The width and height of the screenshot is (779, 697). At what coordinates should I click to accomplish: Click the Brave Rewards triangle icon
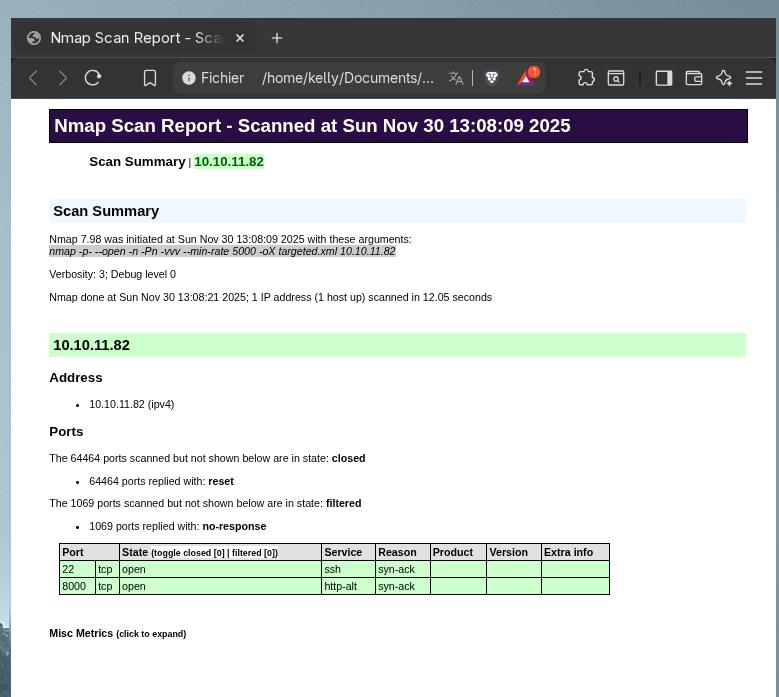pyautogui.click(x=526, y=78)
